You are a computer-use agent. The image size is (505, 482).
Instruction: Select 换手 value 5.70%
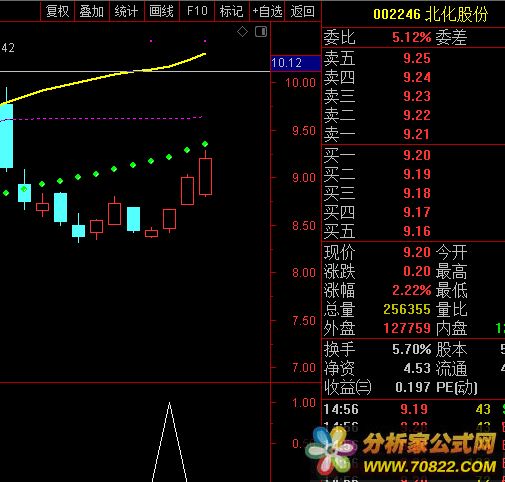tap(411, 349)
